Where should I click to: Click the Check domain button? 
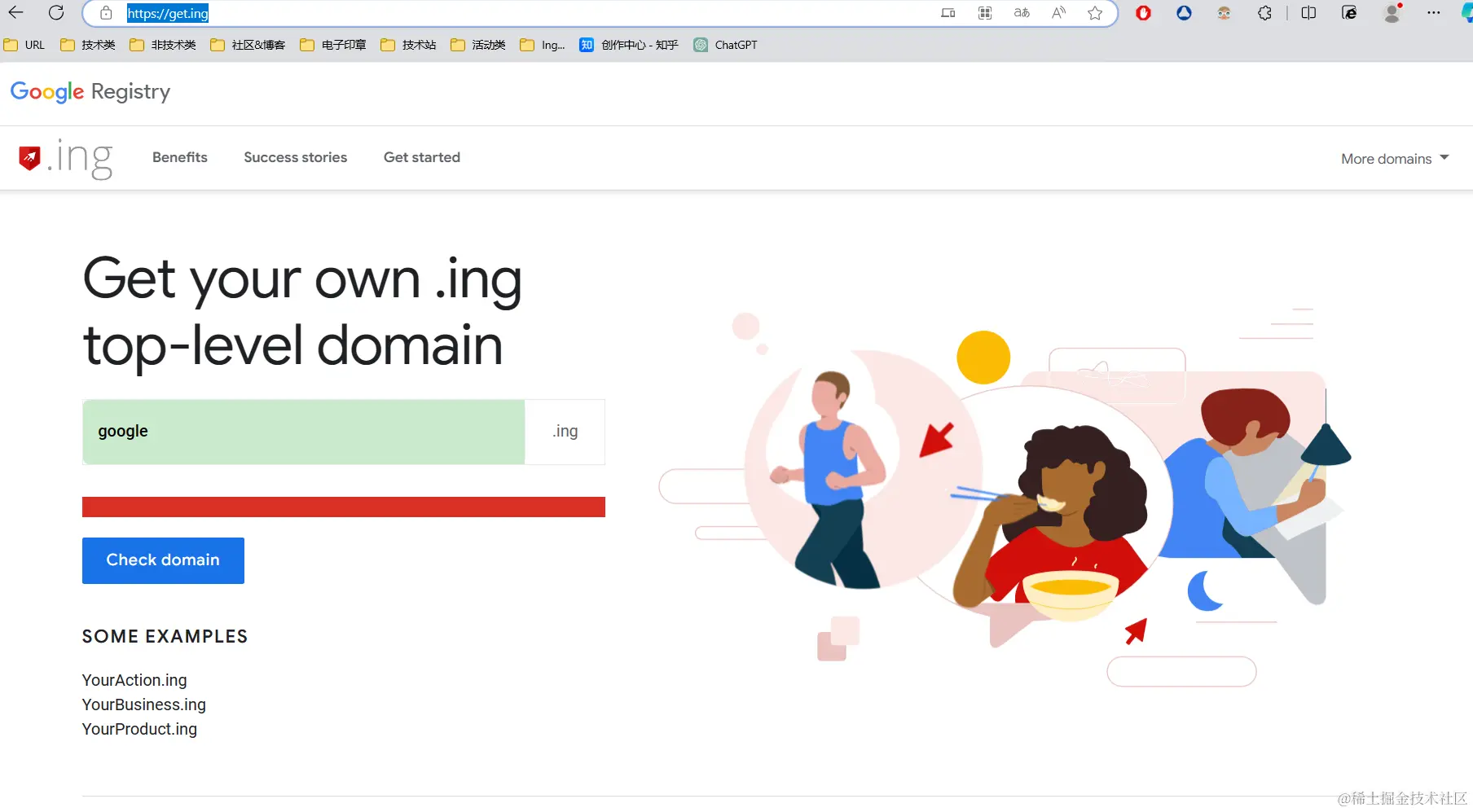pos(163,560)
